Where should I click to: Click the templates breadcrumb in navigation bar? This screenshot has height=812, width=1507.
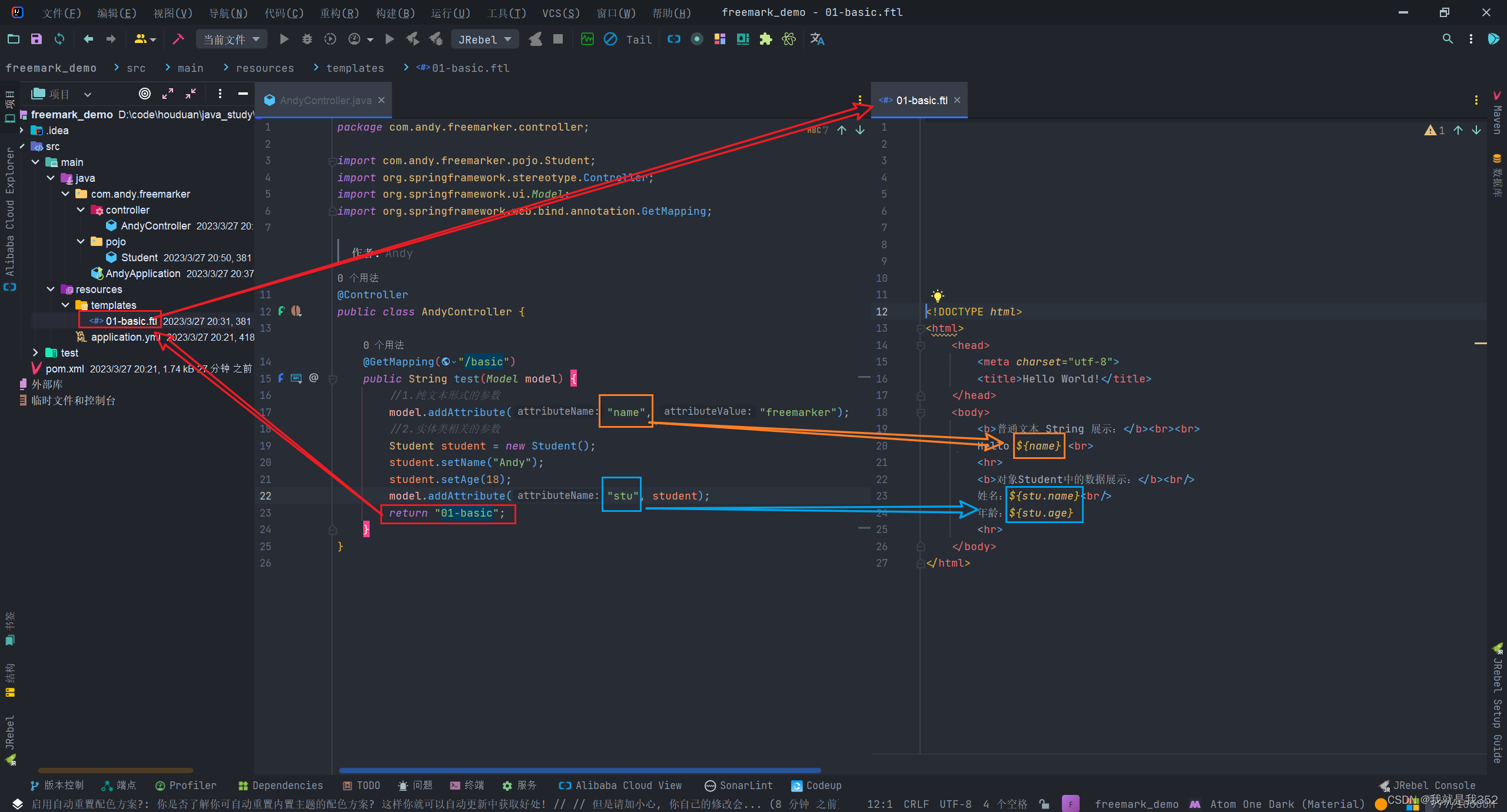tap(354, 68)
